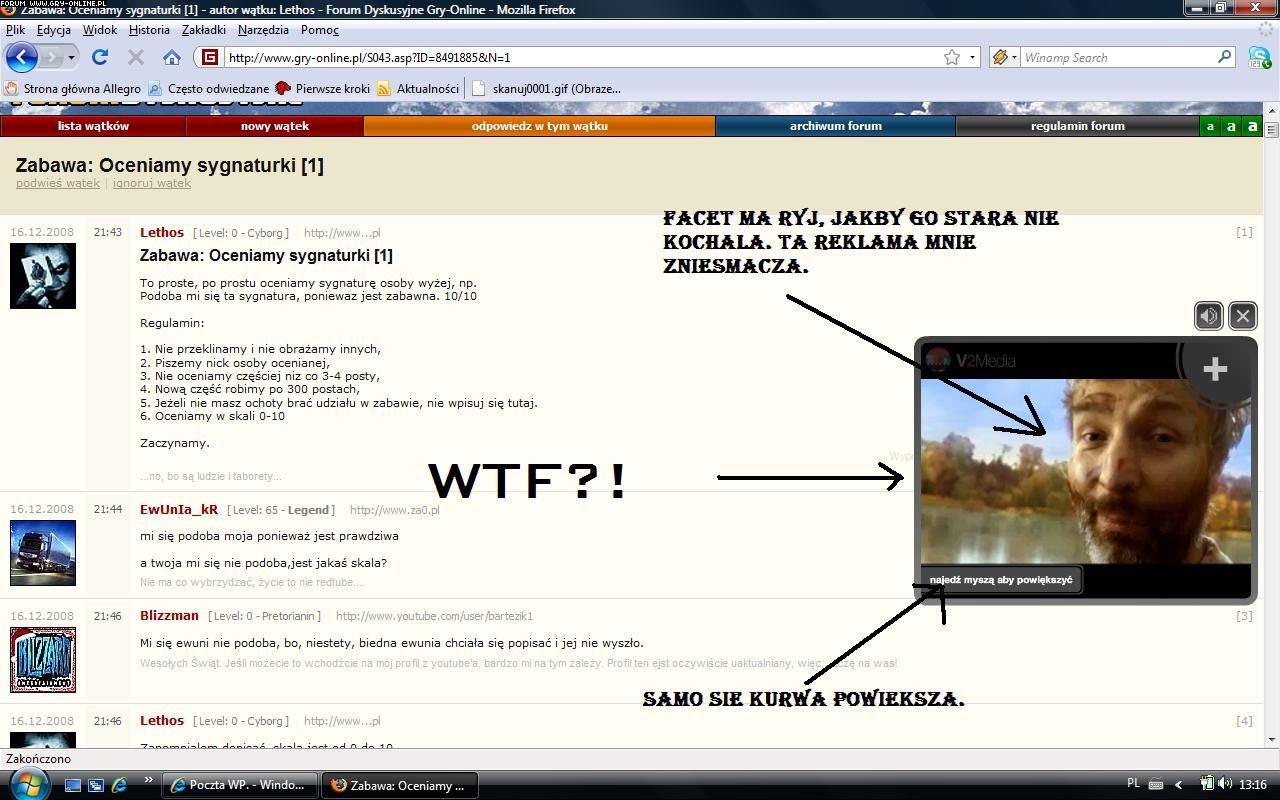Click Lethos's Joker avatar thumbnail
This screenshot has height=800, width=1280.
click(43, 275)
